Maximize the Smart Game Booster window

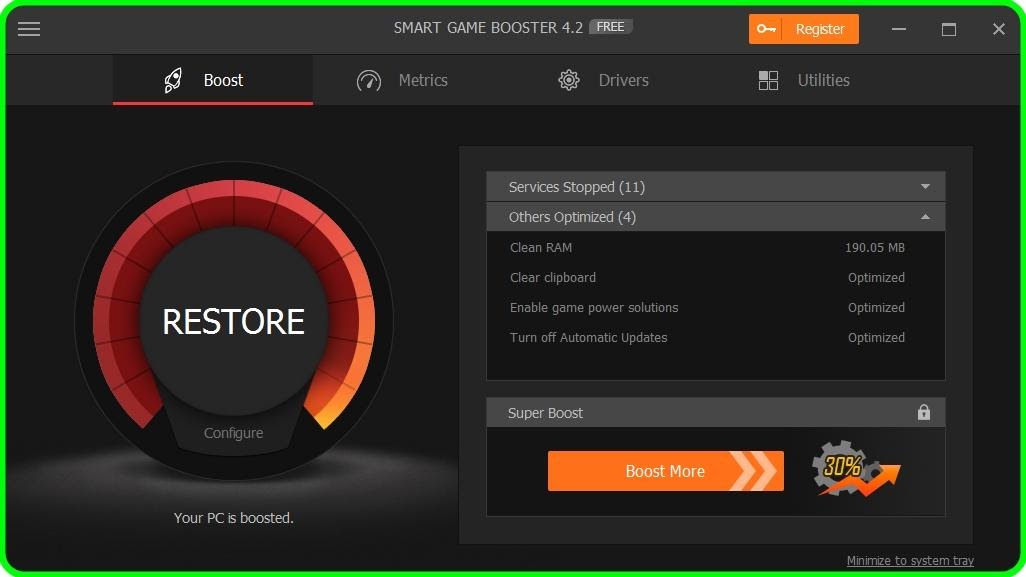949,29
